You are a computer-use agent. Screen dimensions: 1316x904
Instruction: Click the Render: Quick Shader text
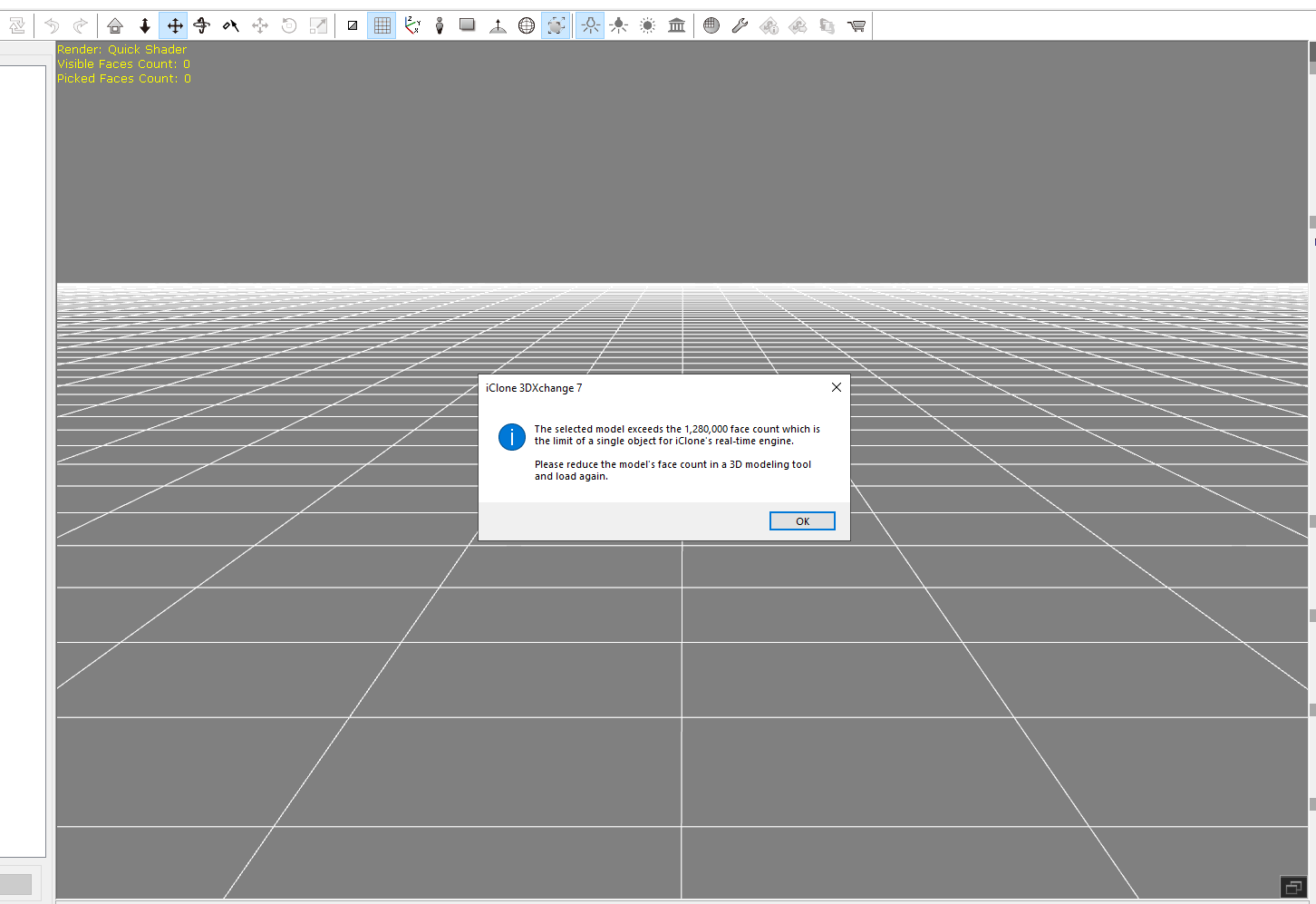(x=122, y=50)
